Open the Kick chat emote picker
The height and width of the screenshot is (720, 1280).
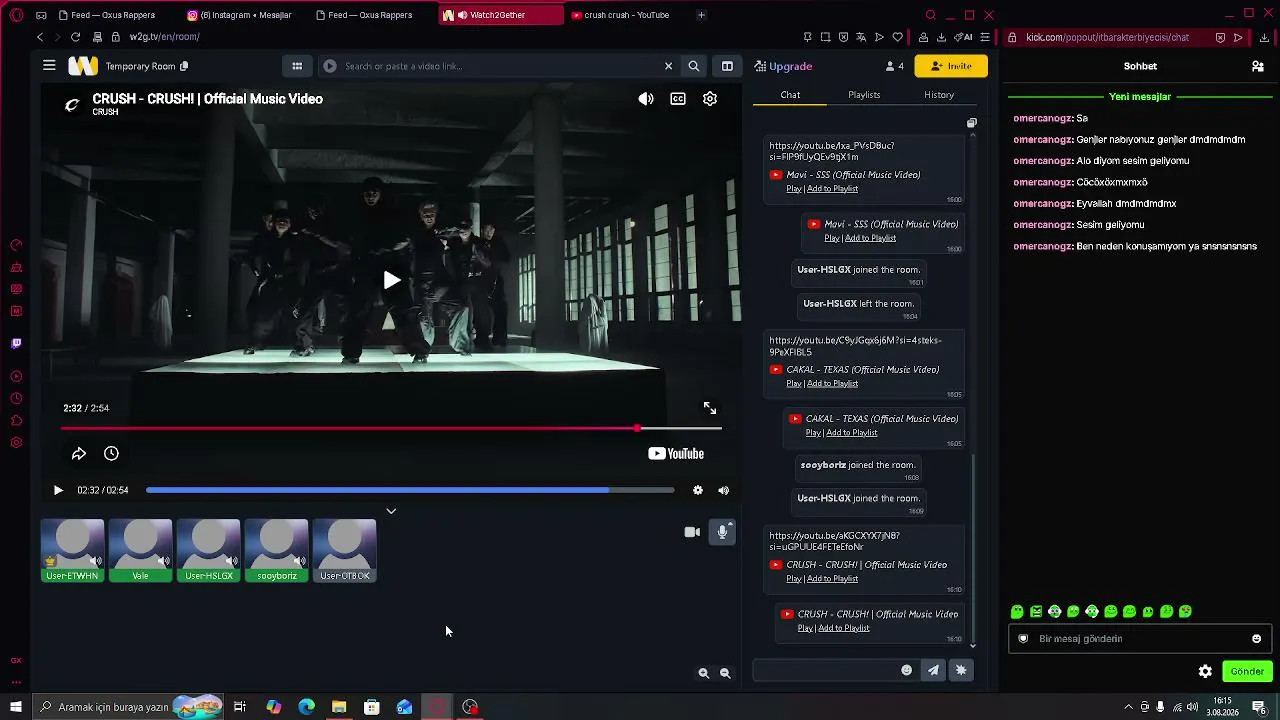[x=1257, y=639]
